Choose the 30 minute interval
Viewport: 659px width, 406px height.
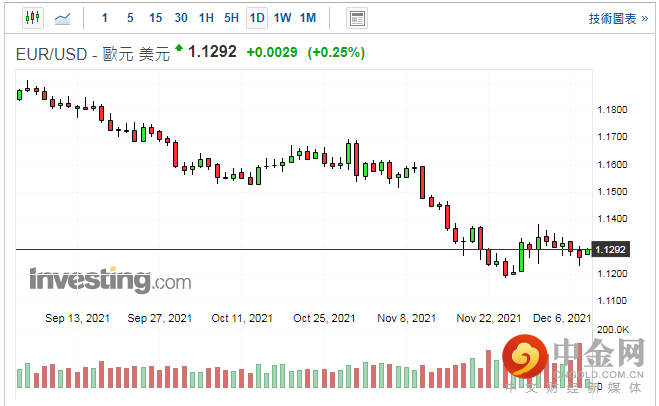[181, 18]
